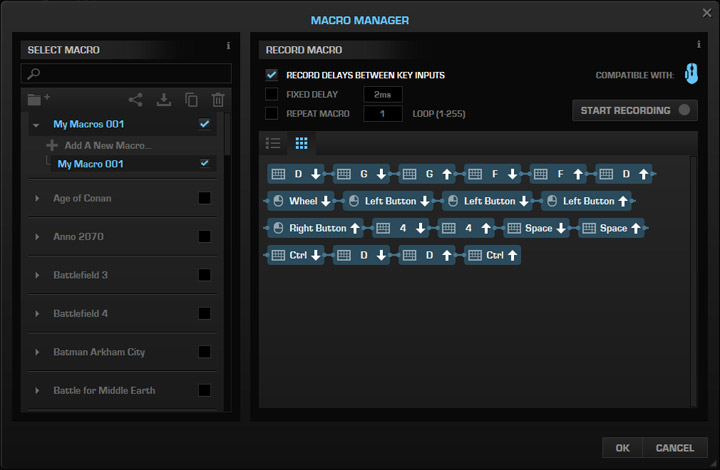This screenshot has height=470, width=720.
Task: Click the macro list vertical scrollbar
Action: coord(227,133)
